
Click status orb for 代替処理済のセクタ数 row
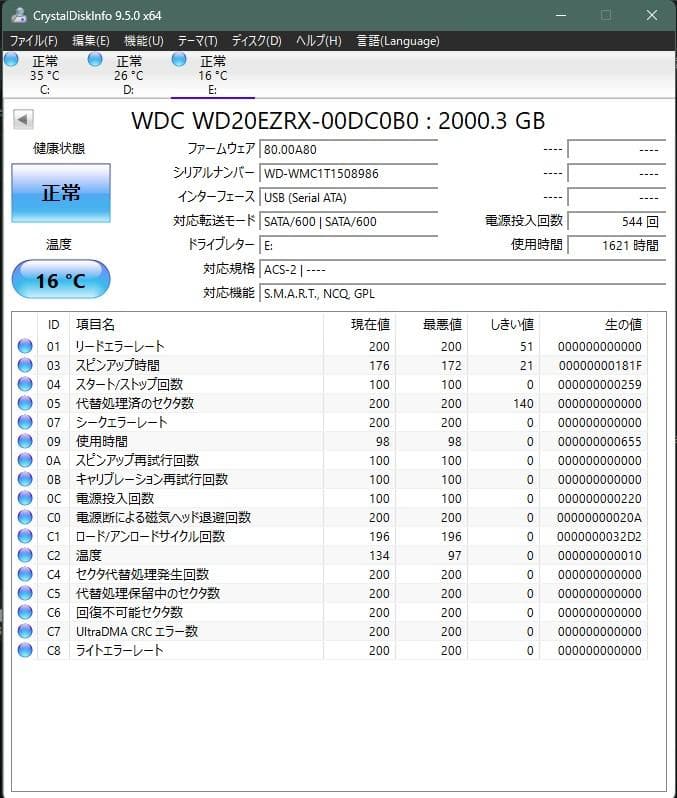tap(25, 403)
